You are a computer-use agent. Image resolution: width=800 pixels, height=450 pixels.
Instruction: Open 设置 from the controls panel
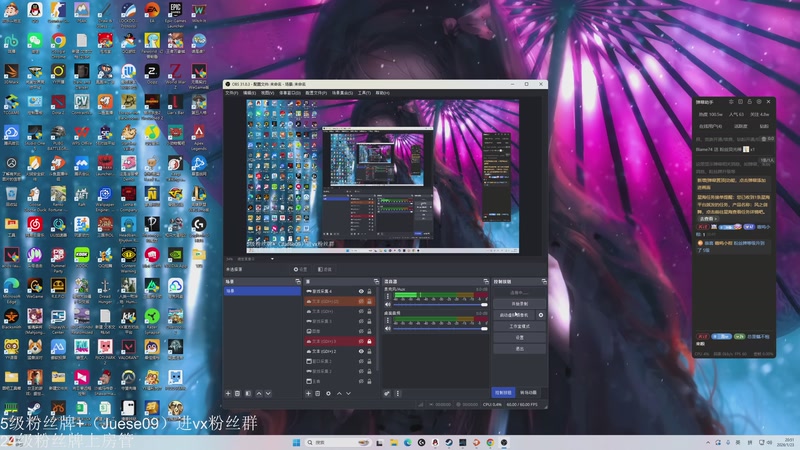point(519,338)
